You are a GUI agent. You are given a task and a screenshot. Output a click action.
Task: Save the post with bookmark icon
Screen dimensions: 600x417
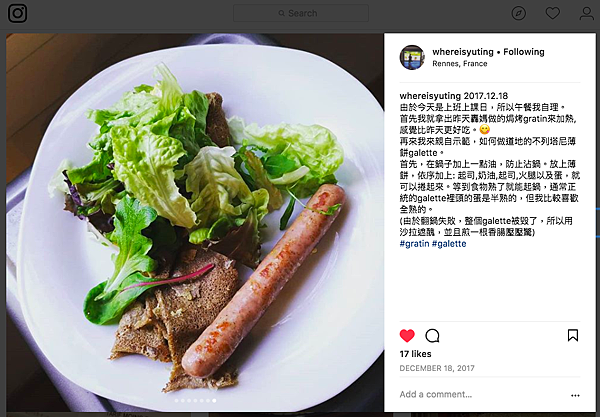(573, 335)
